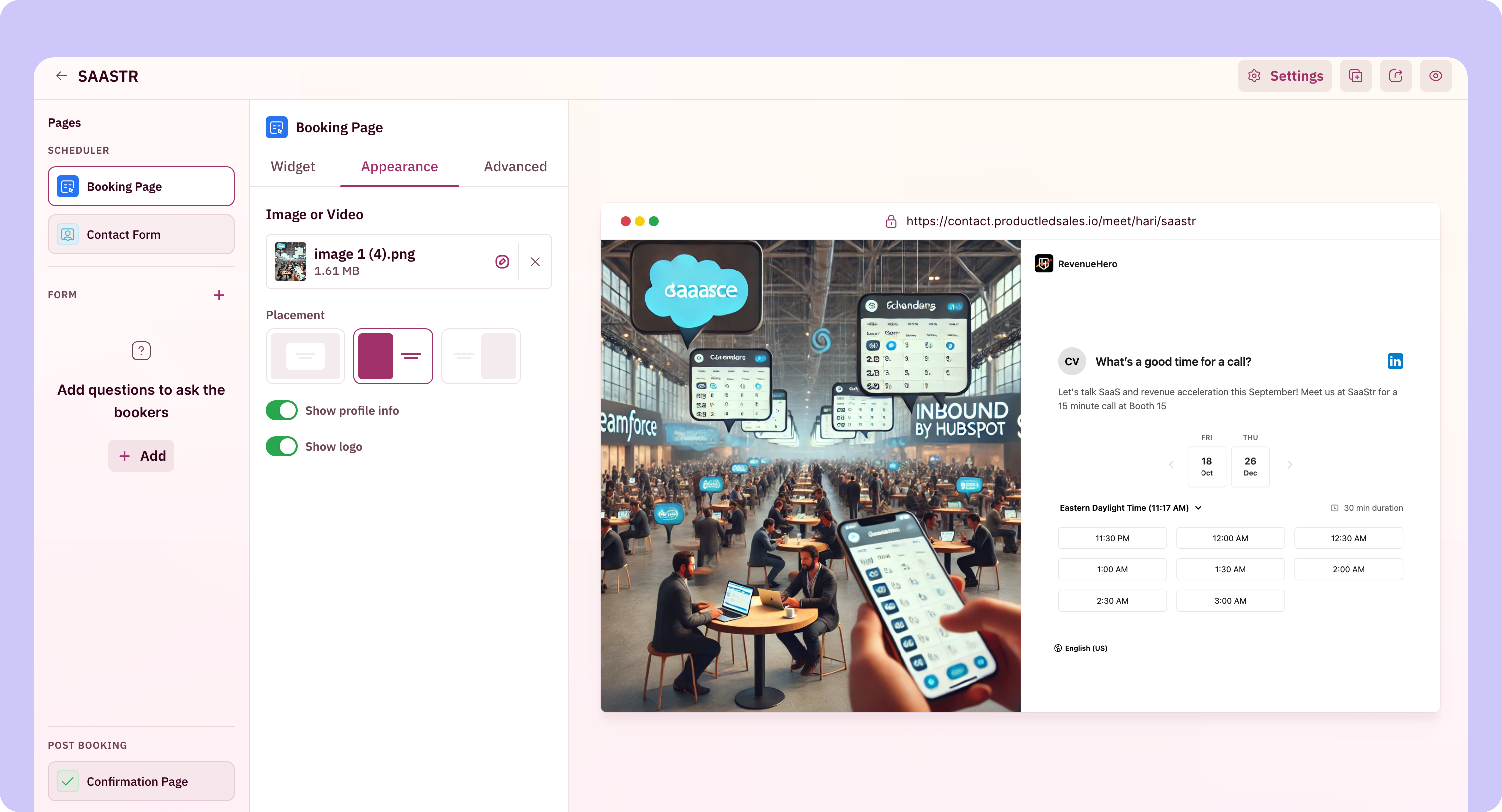Click the edit icon on image 1 (4).png
1502x812 pixels.
(x=501, y=262)
